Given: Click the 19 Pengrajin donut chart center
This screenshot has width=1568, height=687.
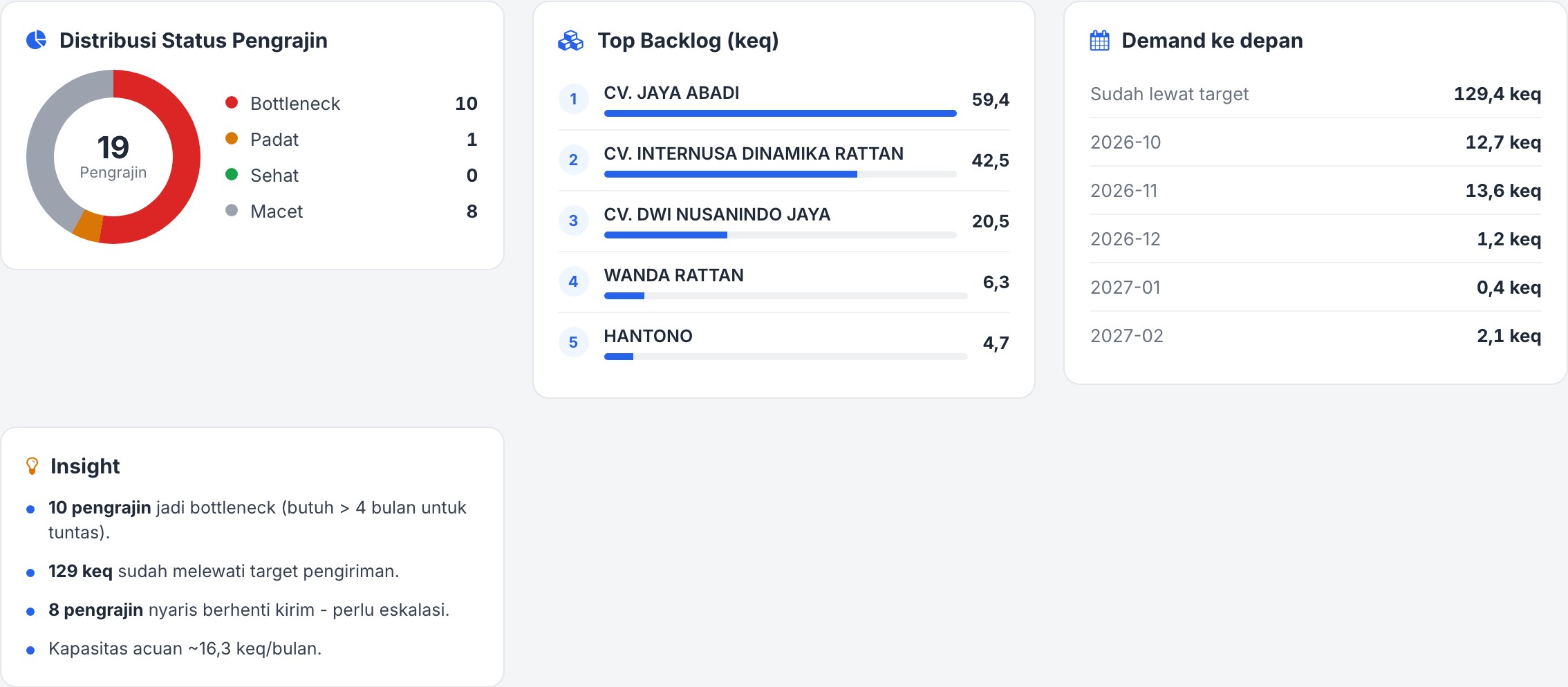Looking at the screenshot, I should click(113, 157).
